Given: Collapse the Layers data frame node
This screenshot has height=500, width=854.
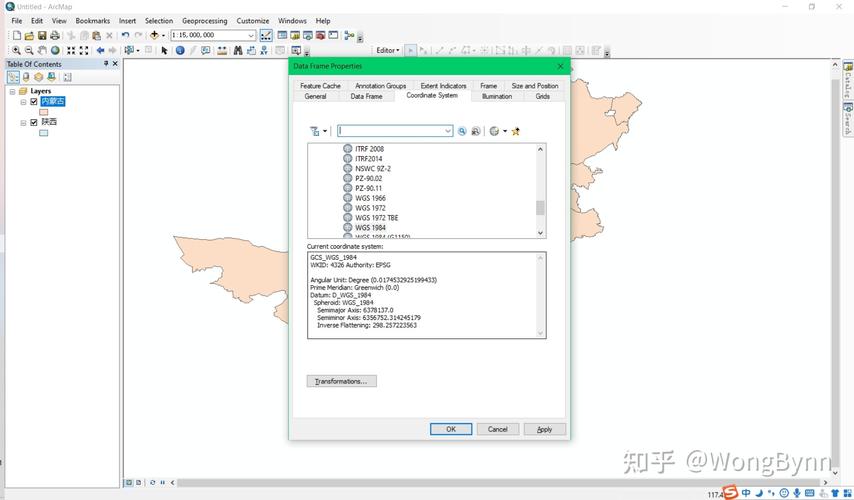Looking at the screenshot, I should pos(13,92).
